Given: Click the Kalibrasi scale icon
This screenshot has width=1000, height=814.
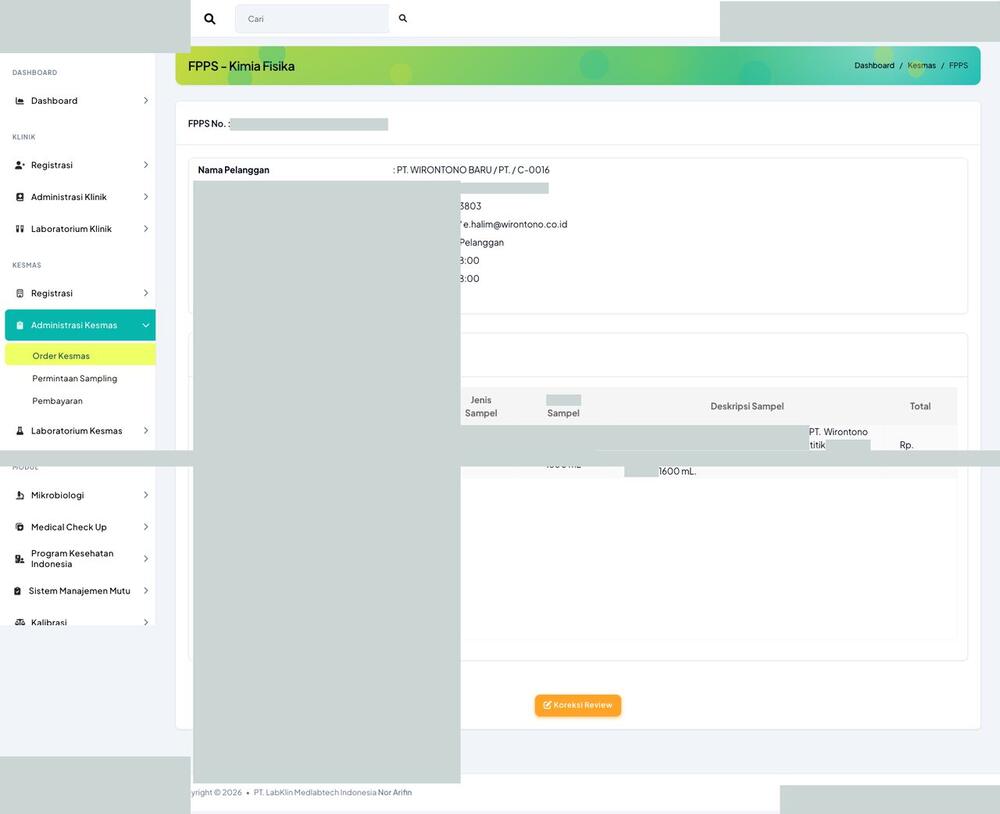Looking at the screenshot, I should pyautogui.click(x=20, y=622).
